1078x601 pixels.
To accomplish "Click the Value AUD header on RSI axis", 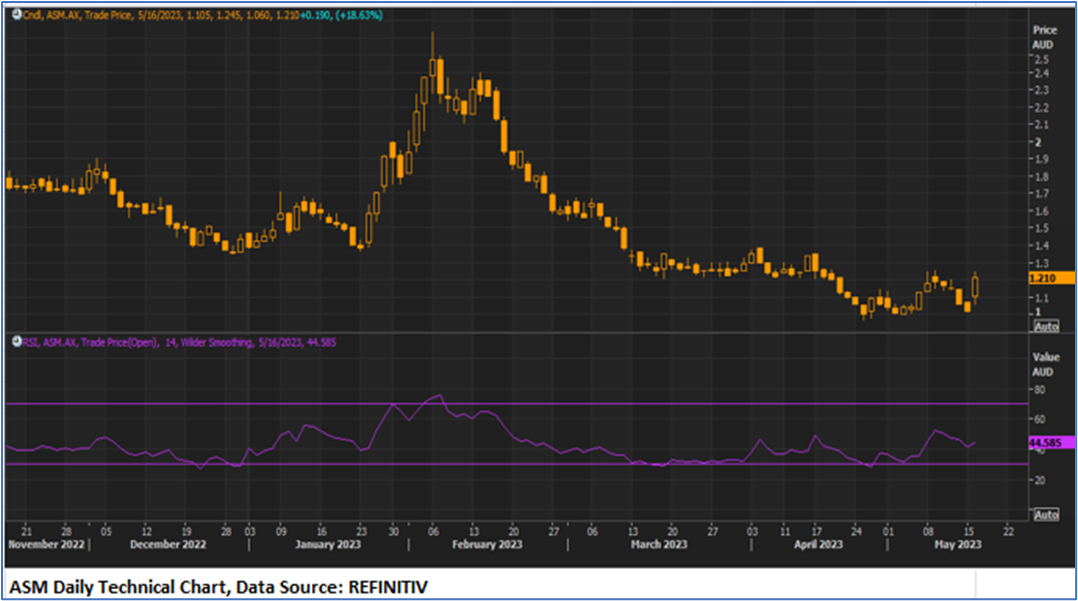I will click(x=1044, y=362).
